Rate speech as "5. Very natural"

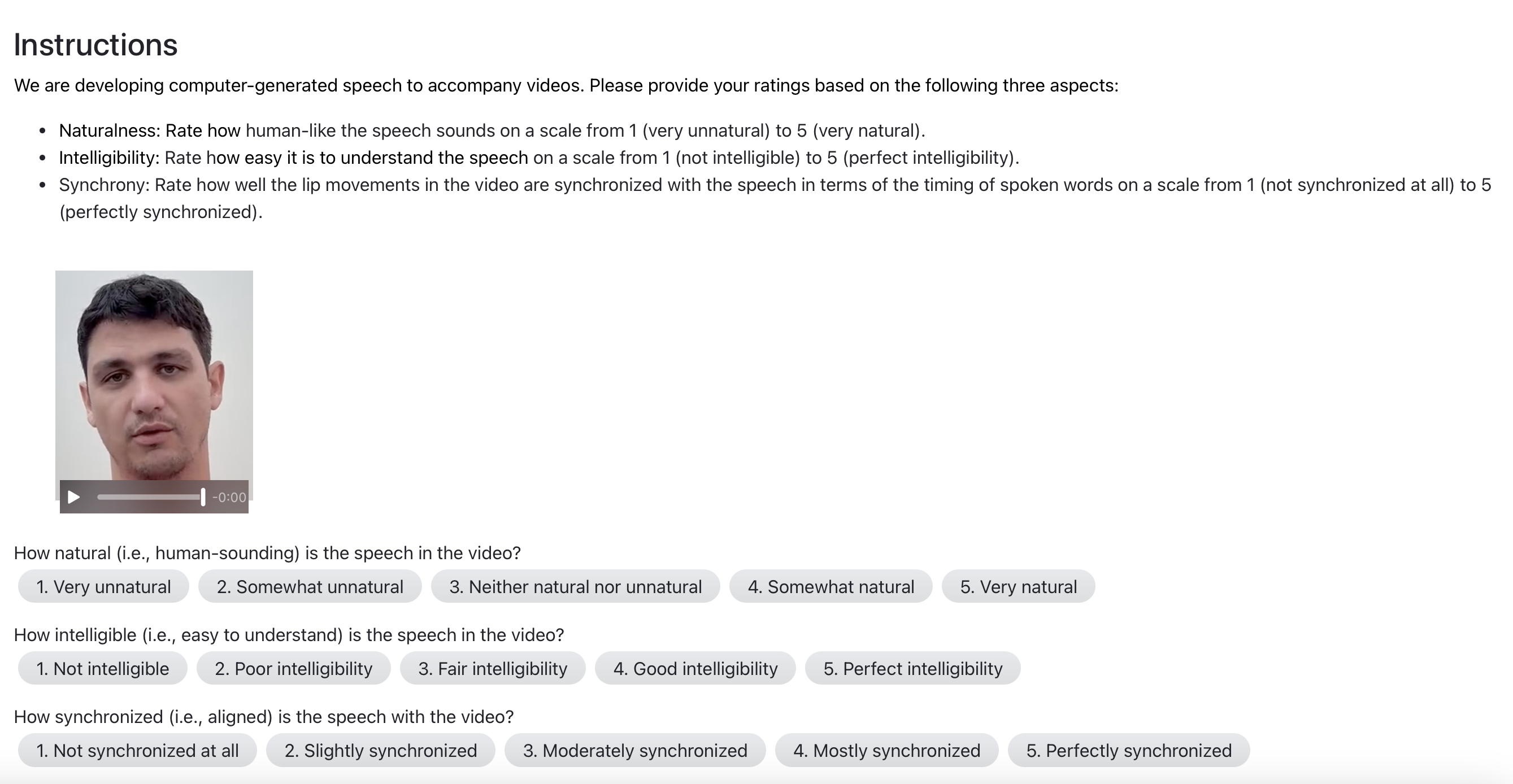[1018, 587]
